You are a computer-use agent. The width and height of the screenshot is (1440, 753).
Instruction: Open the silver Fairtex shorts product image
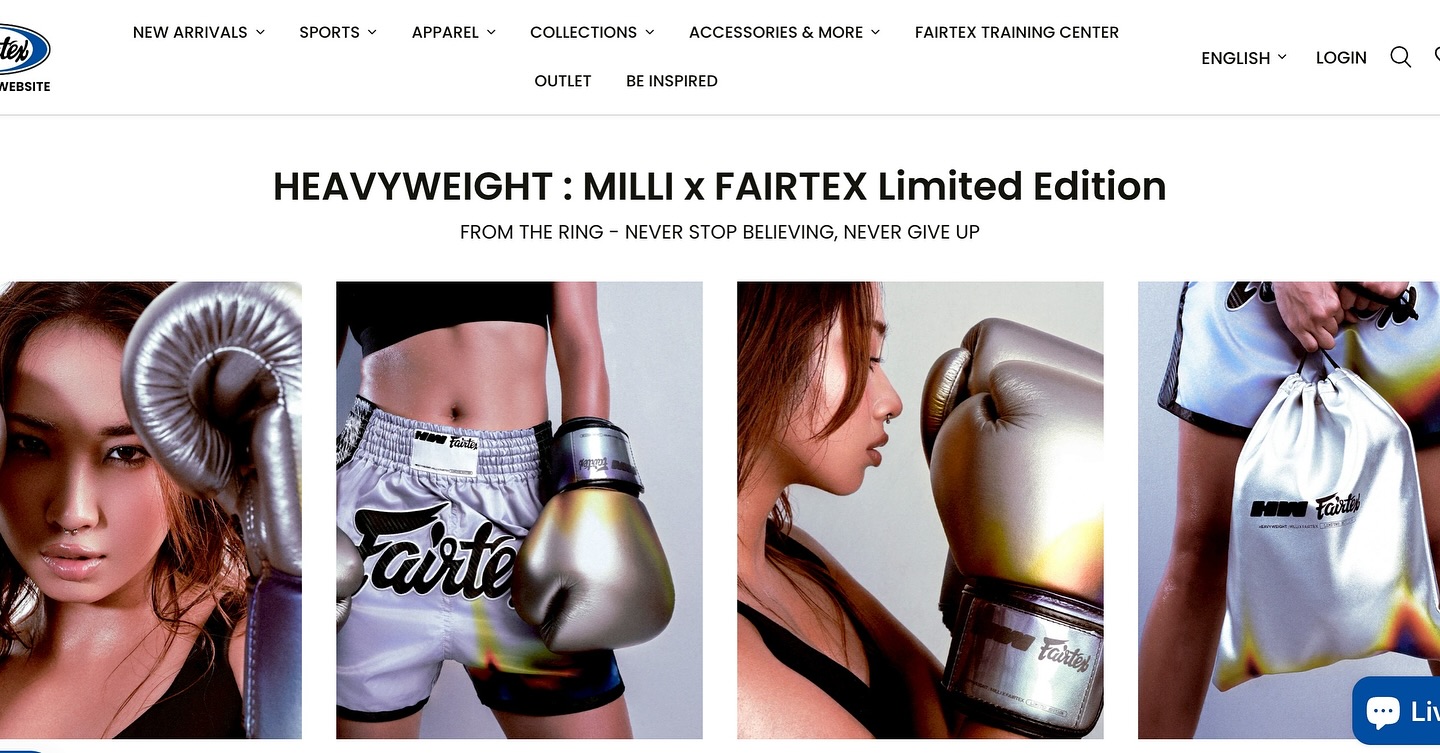point(519,510)
